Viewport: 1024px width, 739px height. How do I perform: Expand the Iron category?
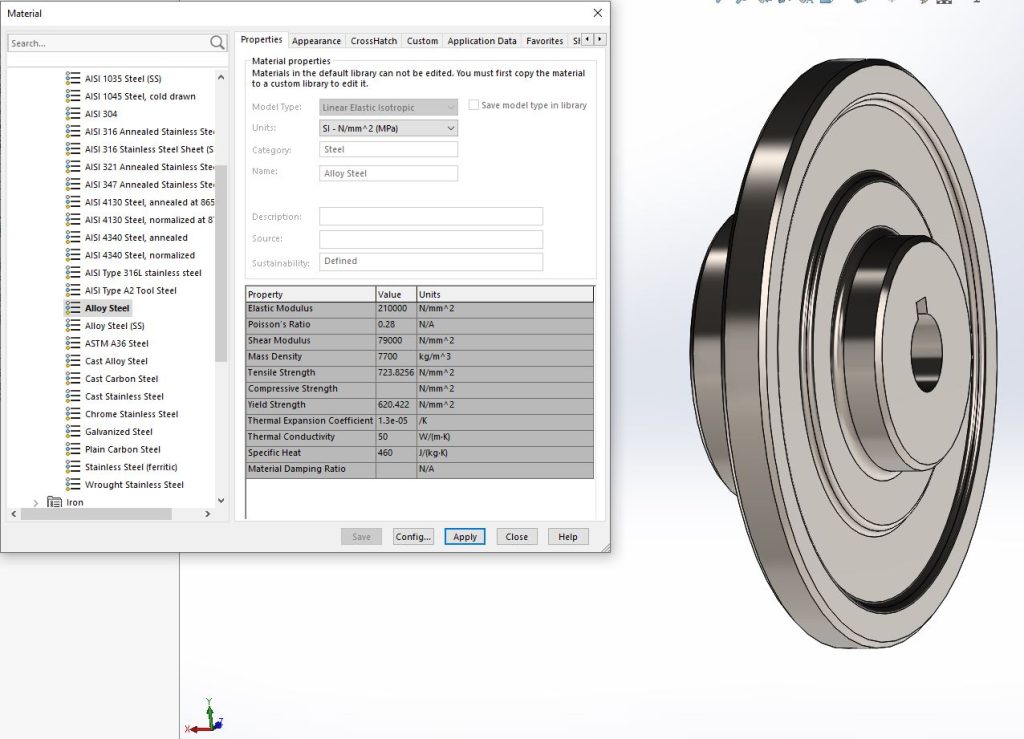point(36,503)
